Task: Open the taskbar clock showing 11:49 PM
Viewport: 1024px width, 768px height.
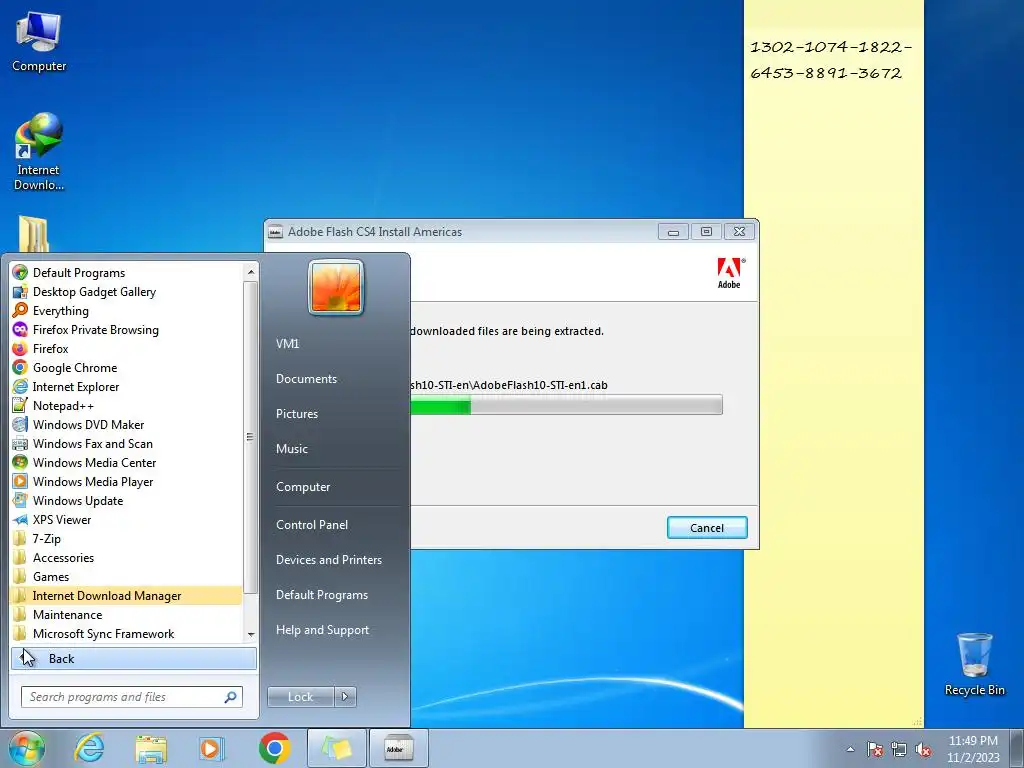Action: (973, 749)
